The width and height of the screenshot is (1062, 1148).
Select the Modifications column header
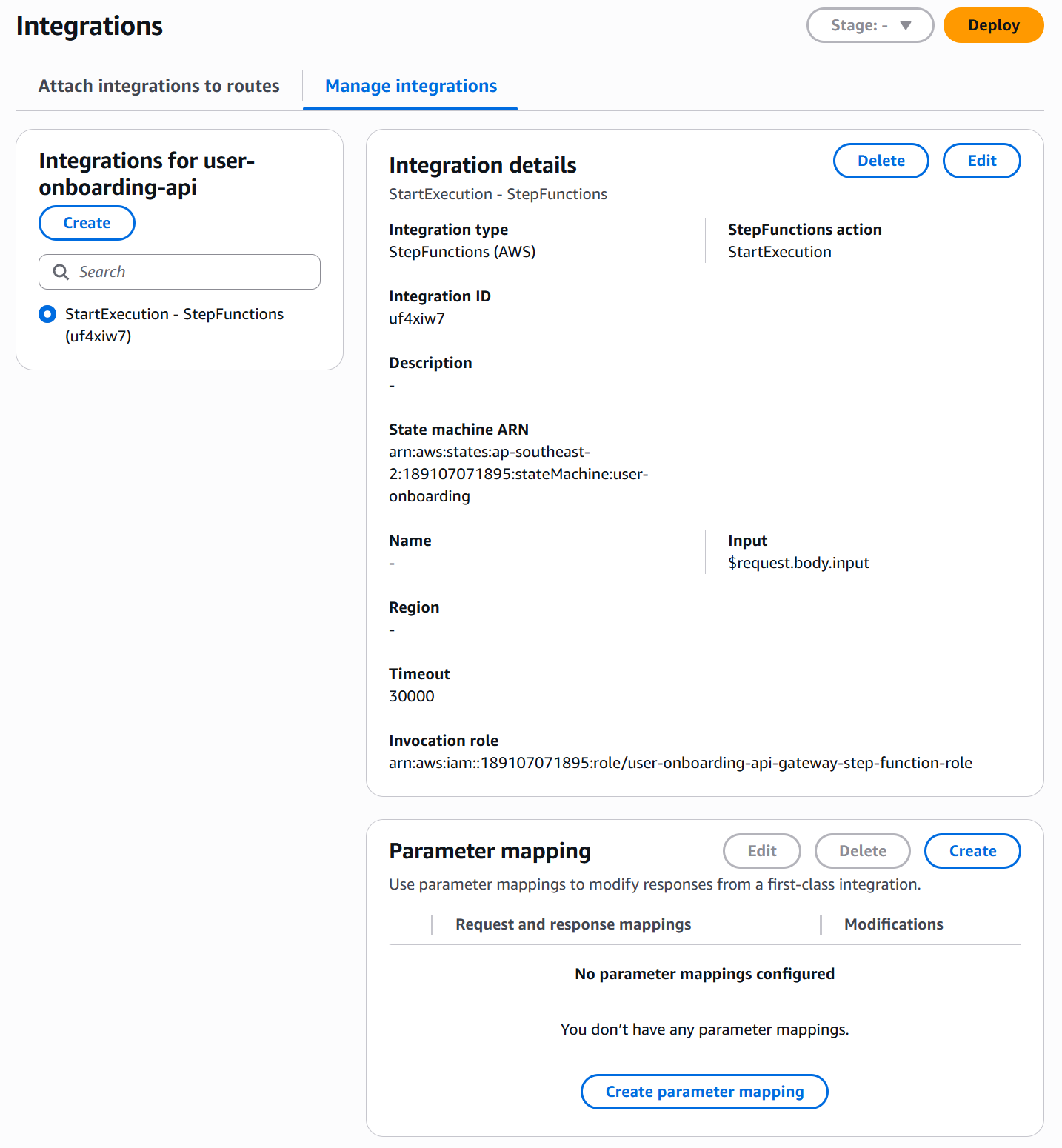coord(893,924)
